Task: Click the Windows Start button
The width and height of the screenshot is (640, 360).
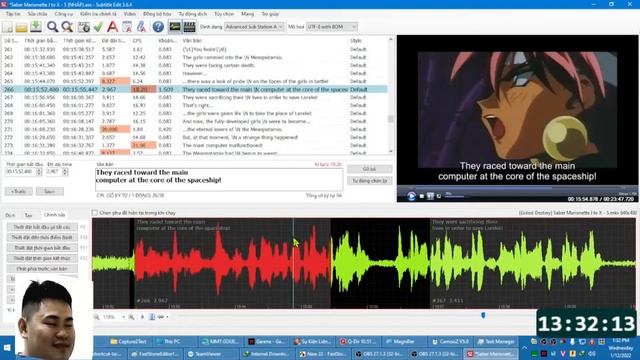Action: [7, 348]
